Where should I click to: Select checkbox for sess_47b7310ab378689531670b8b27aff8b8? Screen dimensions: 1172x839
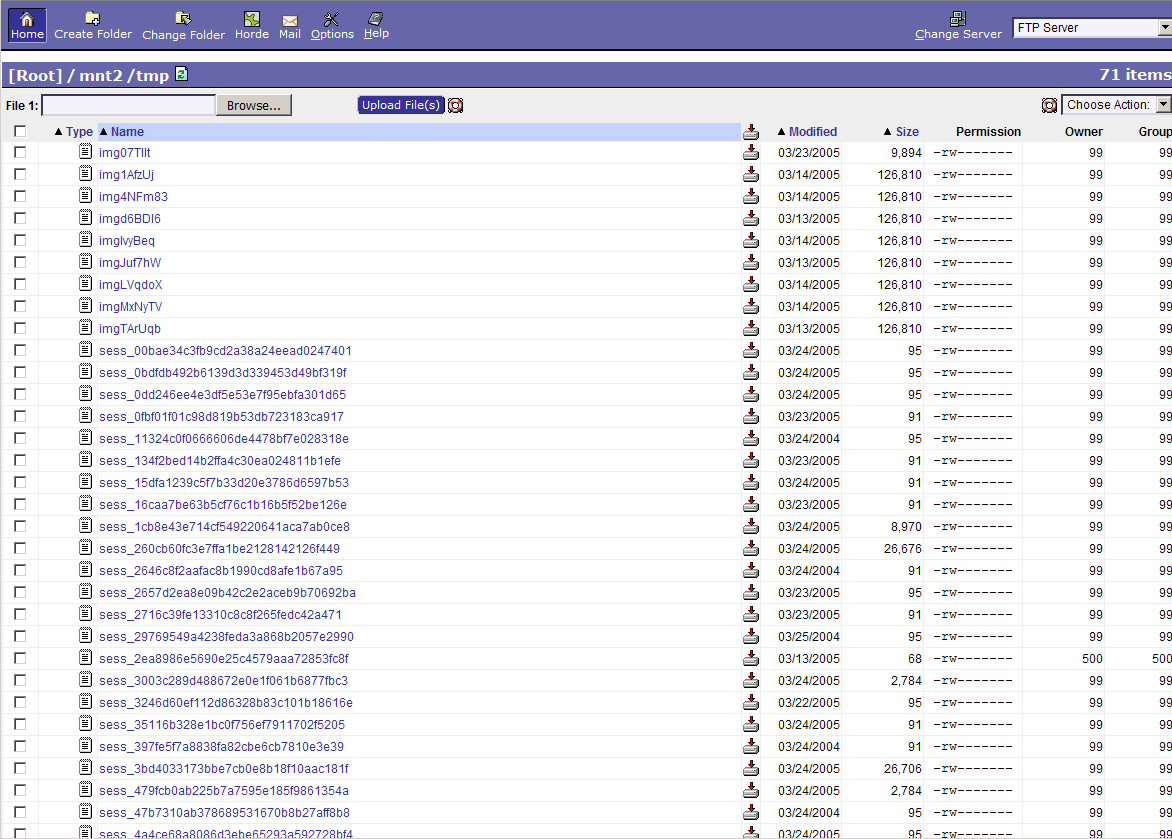pyautogui.click(x=20, y=811)
